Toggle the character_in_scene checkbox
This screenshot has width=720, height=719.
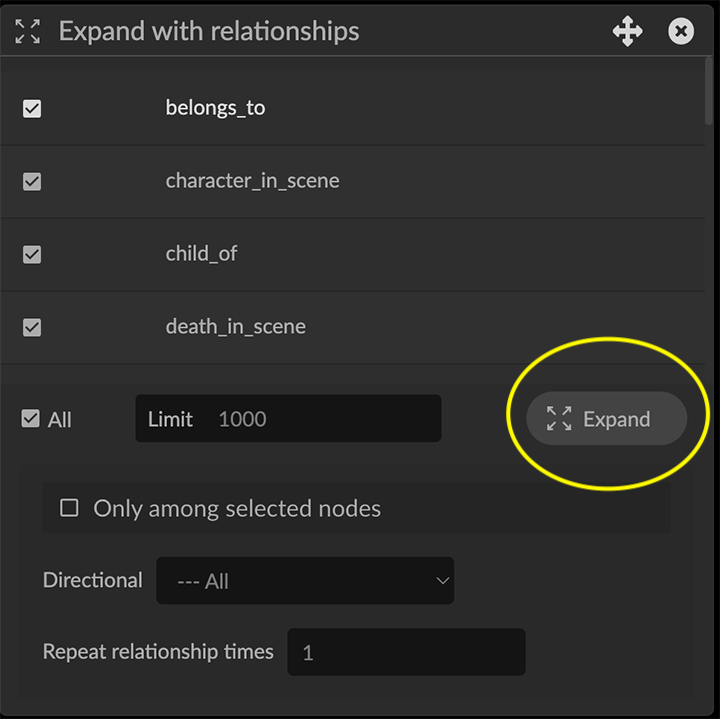tap(32, 181)
